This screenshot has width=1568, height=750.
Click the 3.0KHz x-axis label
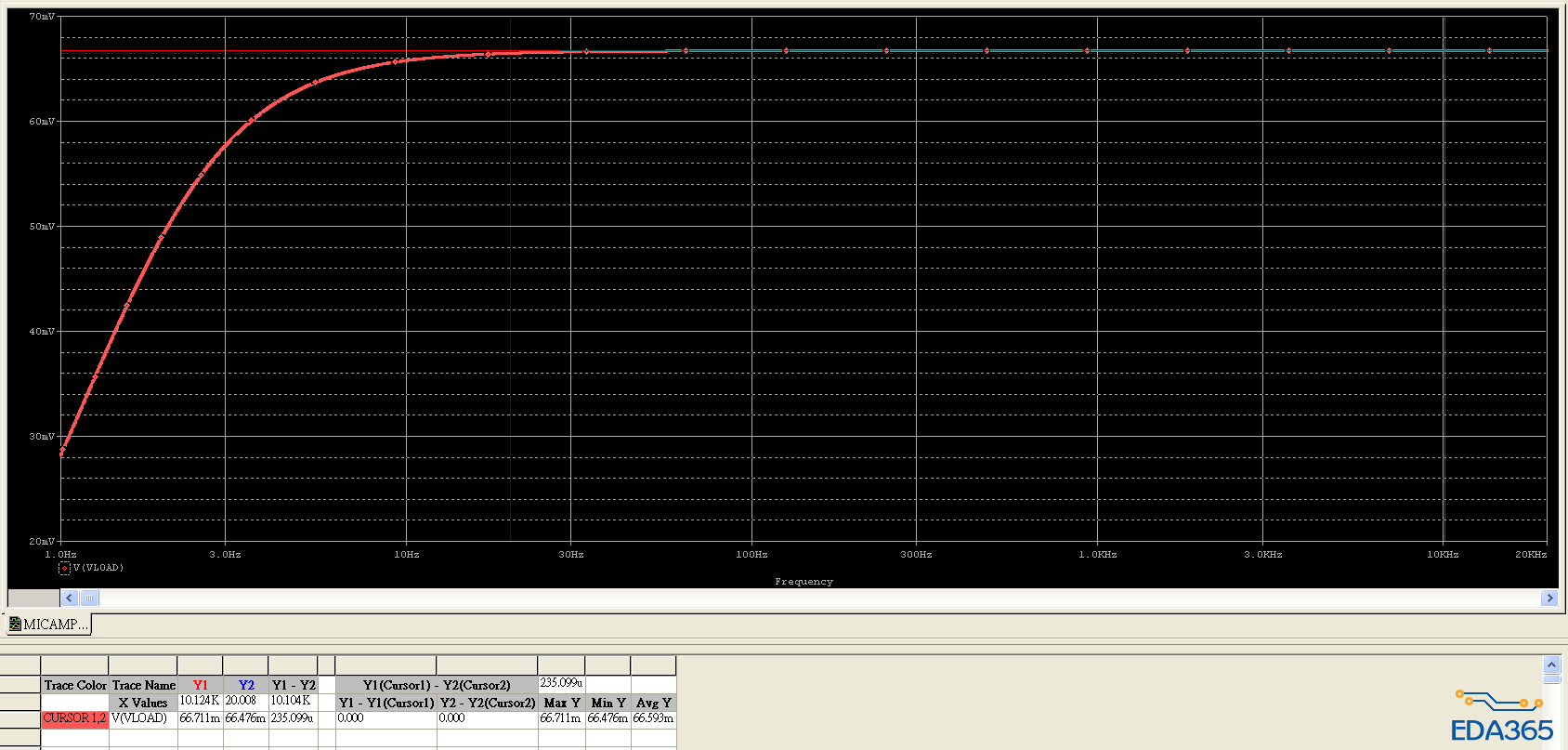click(x=1263, y=555)
